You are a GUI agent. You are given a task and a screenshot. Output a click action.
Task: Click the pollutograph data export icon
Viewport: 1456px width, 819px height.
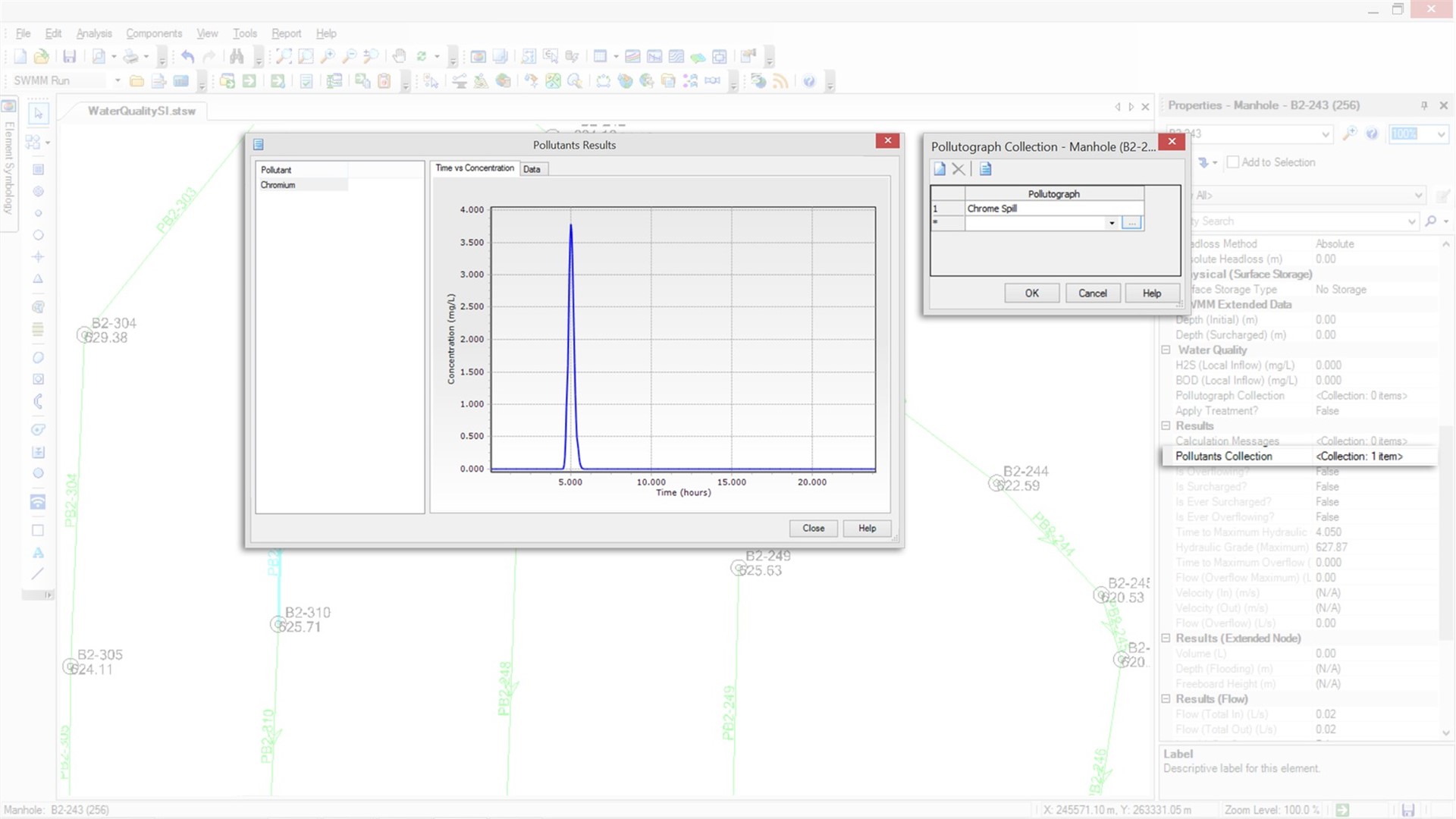click(985, 168)
